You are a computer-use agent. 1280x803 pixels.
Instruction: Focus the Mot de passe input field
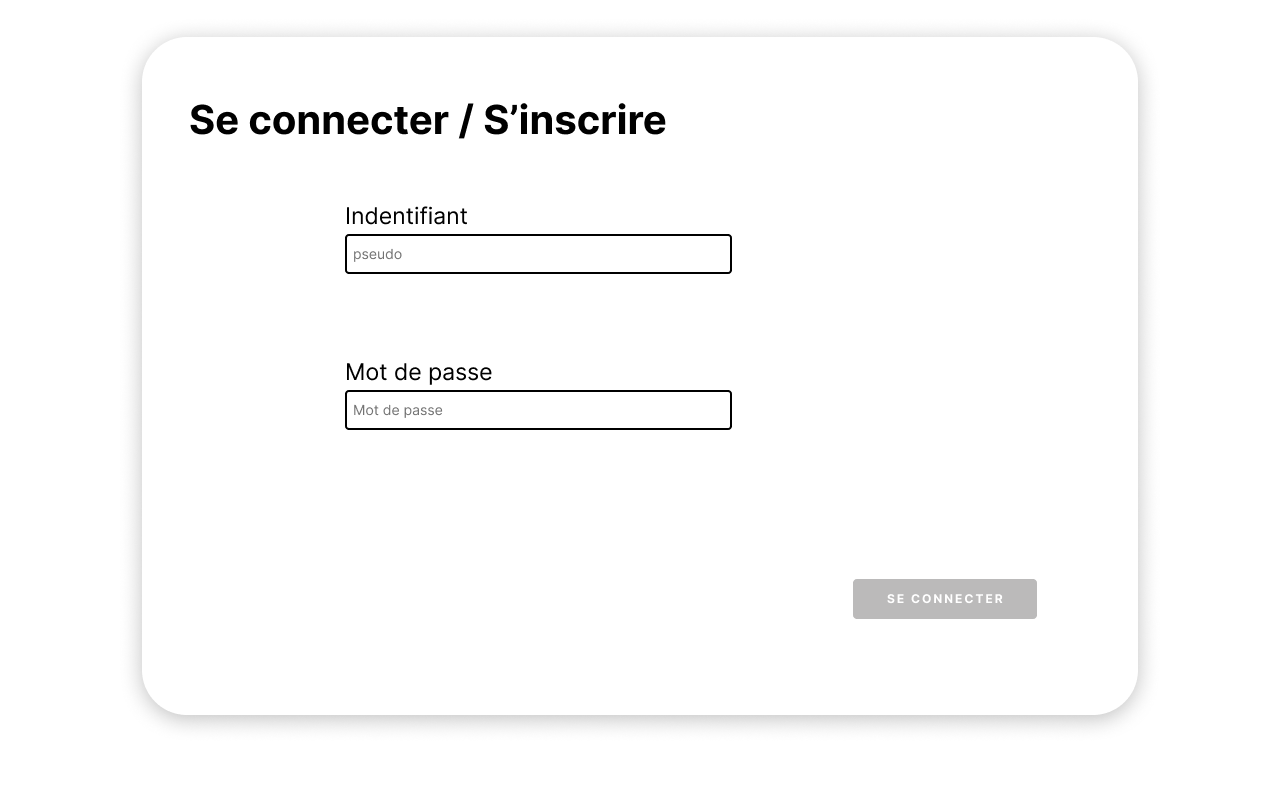538,410
